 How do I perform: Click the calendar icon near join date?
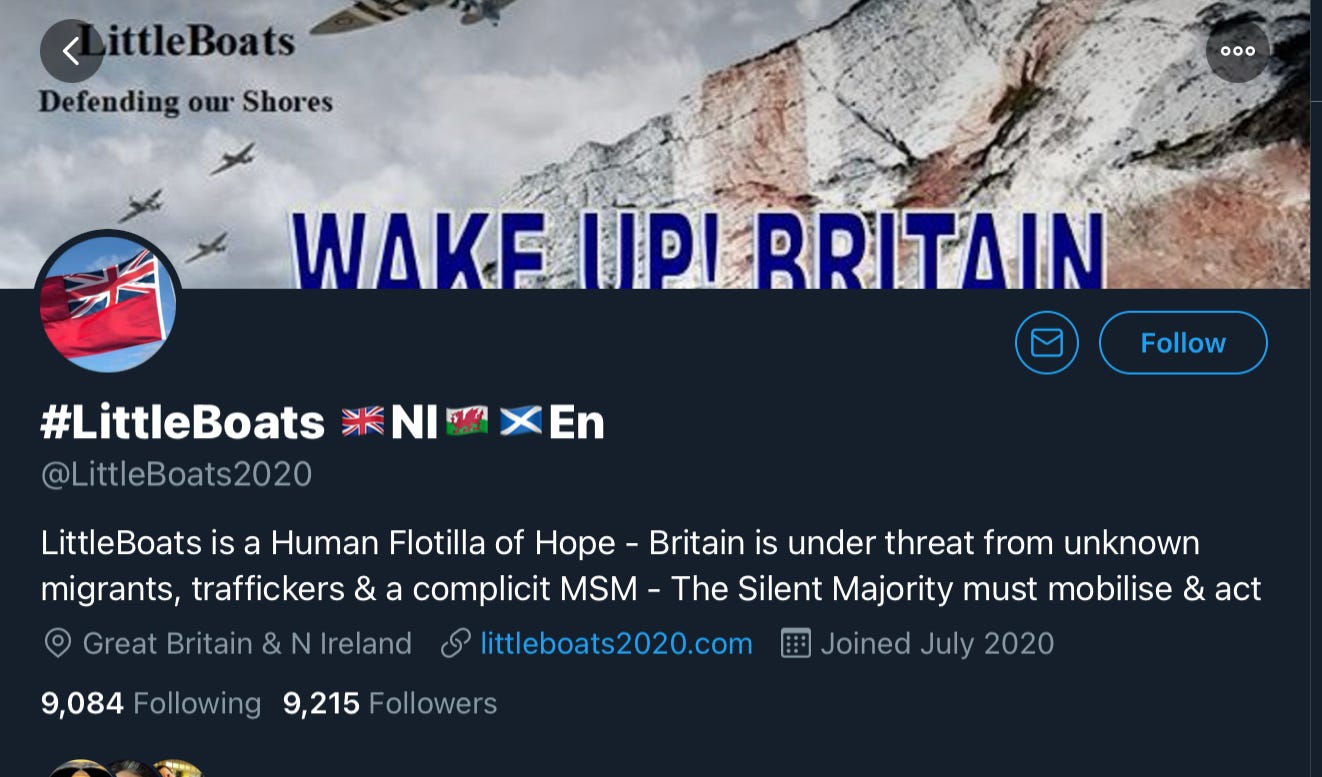(x=795, y=643)
